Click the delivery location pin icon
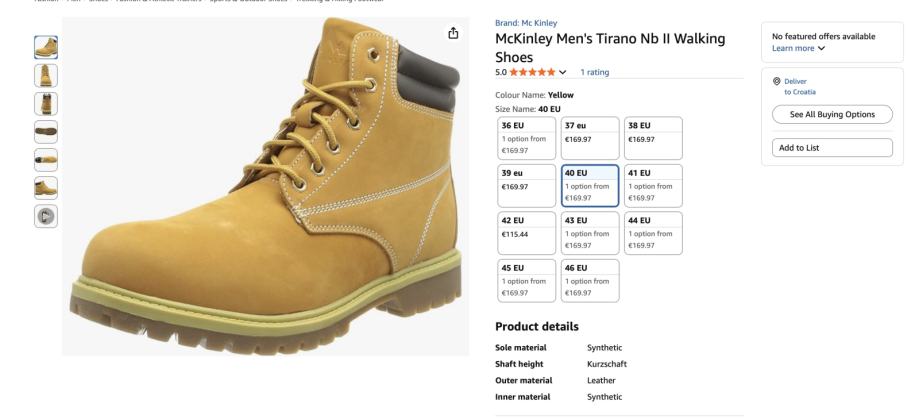Screen dimensions: 919x419 click(777, 80)
